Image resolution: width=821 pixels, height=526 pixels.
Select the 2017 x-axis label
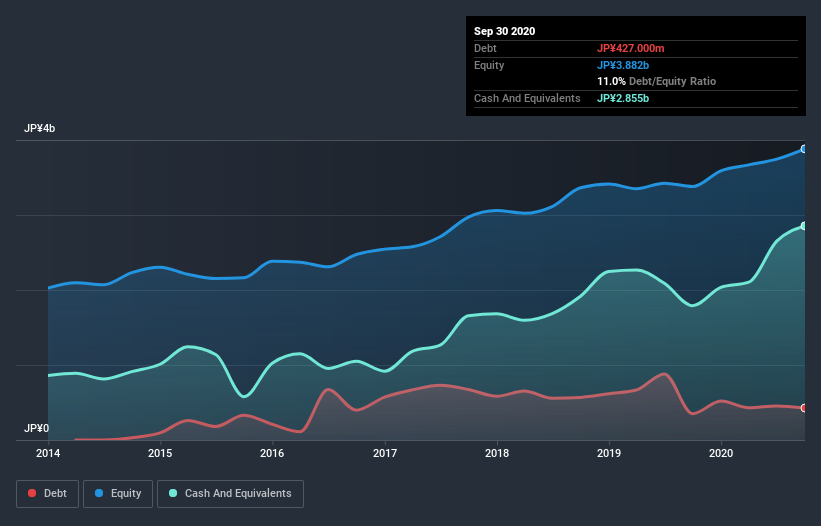click(x=385, y=453)
